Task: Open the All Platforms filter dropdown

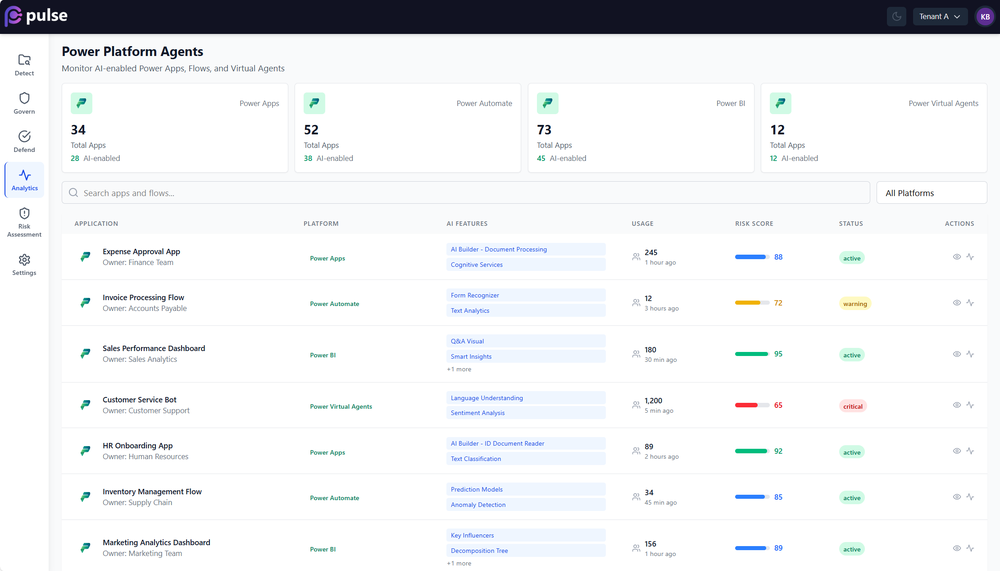Action: (932, 193)
